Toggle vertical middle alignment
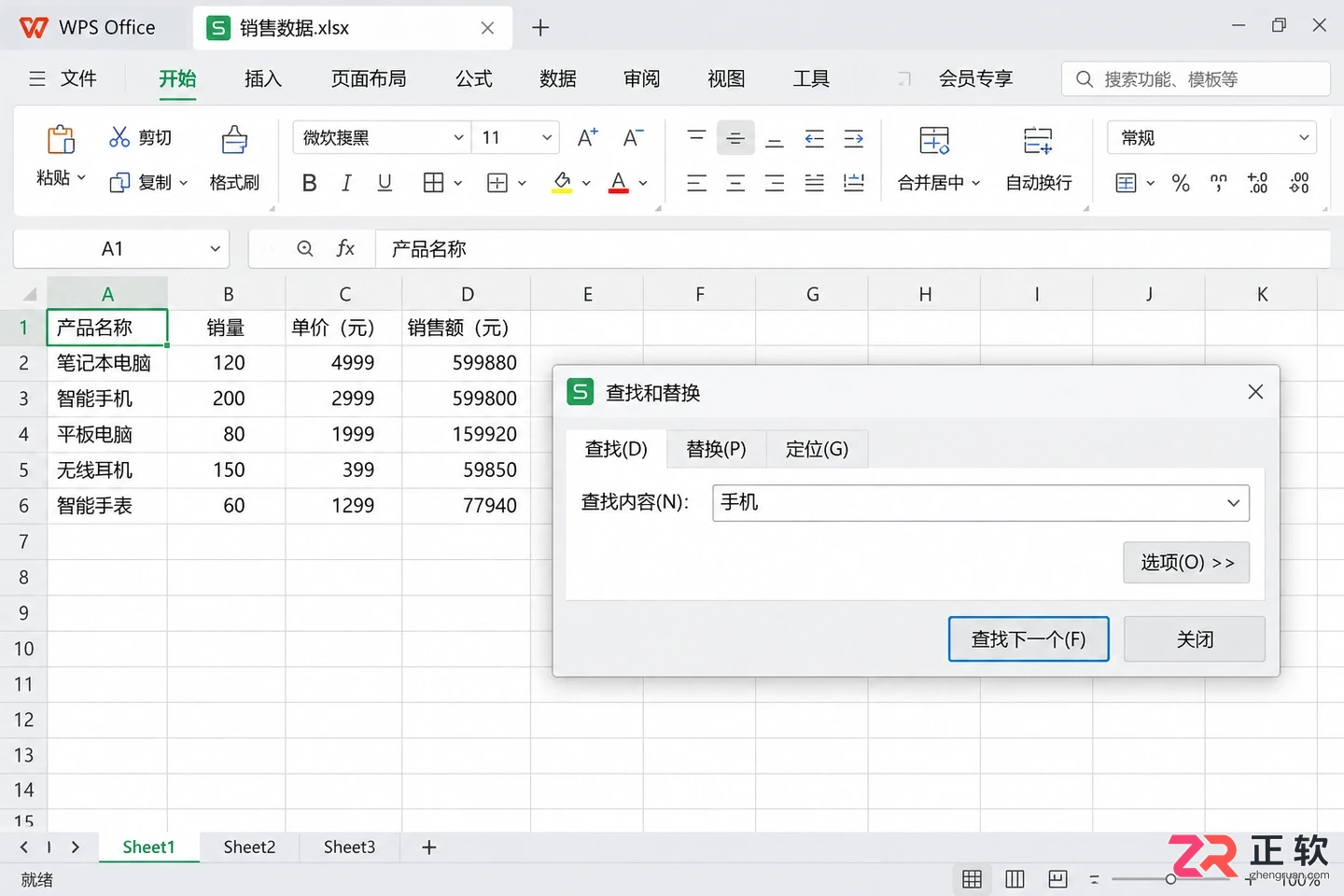This screenshot has height=896, width=1344. coord(735,138)
